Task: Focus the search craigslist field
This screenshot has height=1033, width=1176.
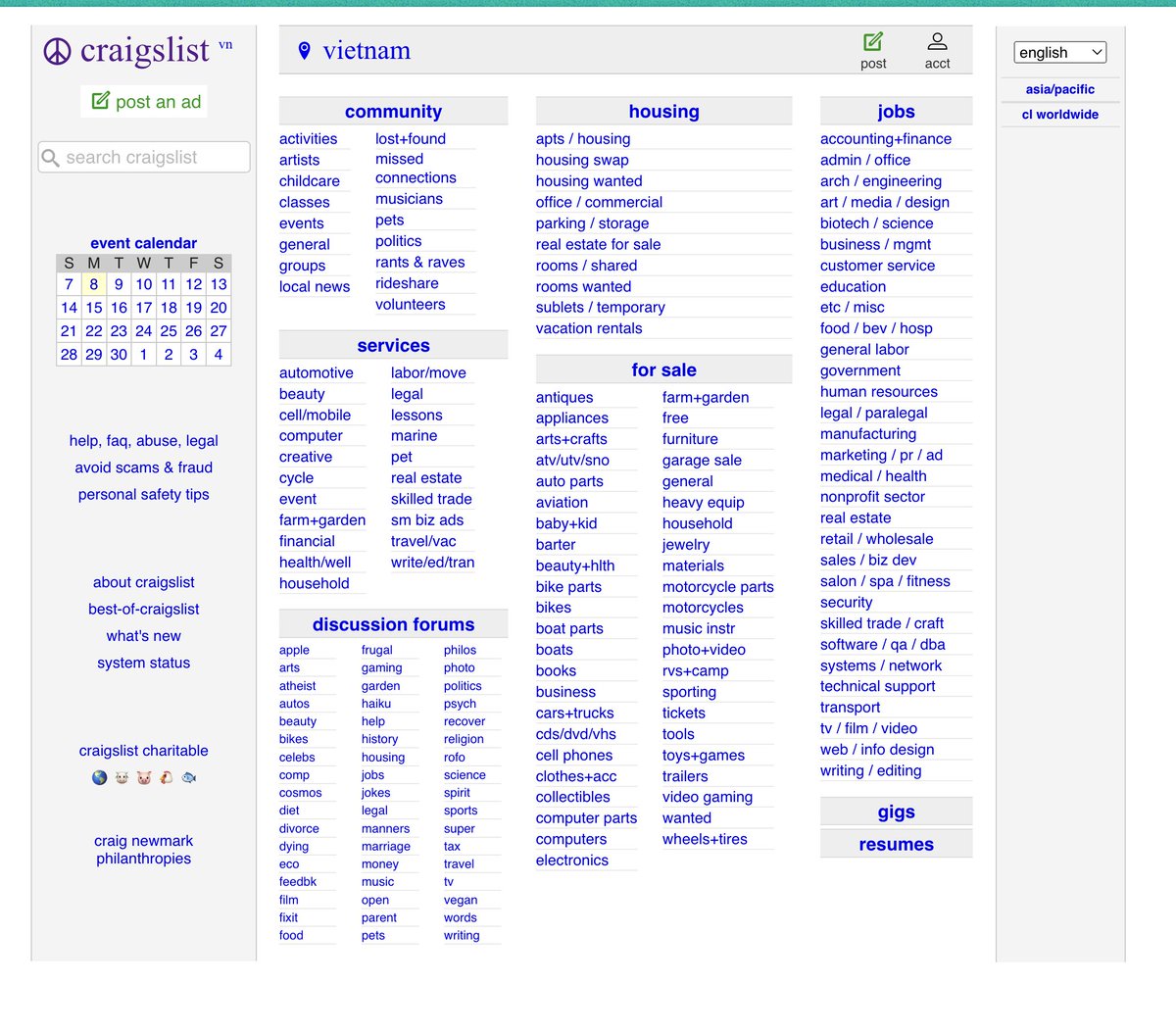Action: coord(144,157)
